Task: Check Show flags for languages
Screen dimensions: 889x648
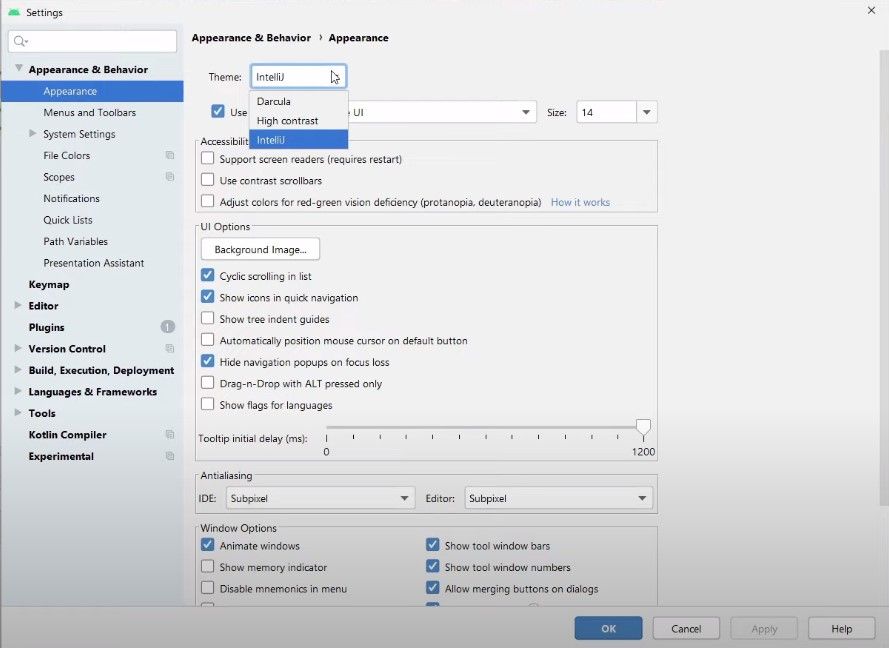Action: coord(208,405)
